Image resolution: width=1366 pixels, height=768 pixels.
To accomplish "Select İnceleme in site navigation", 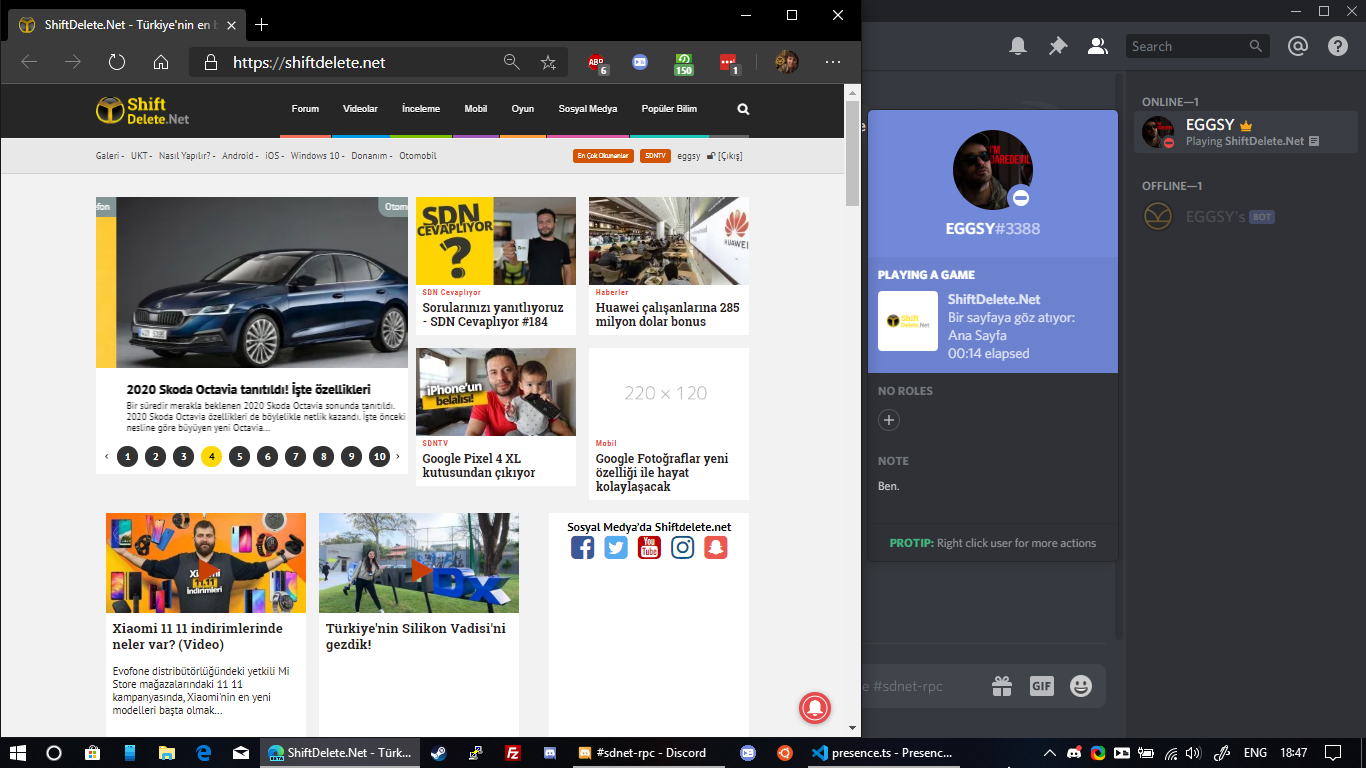I will (421, 109).
